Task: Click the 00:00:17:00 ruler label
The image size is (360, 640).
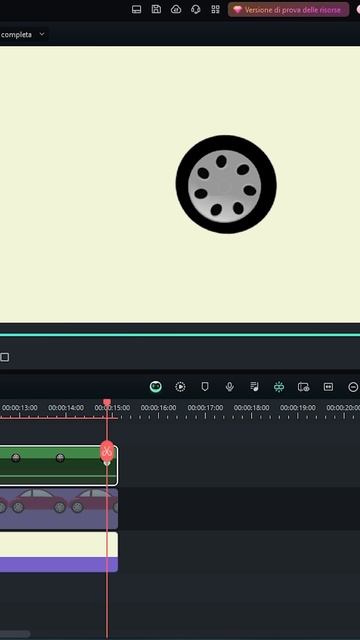Action: pos(205,408)
